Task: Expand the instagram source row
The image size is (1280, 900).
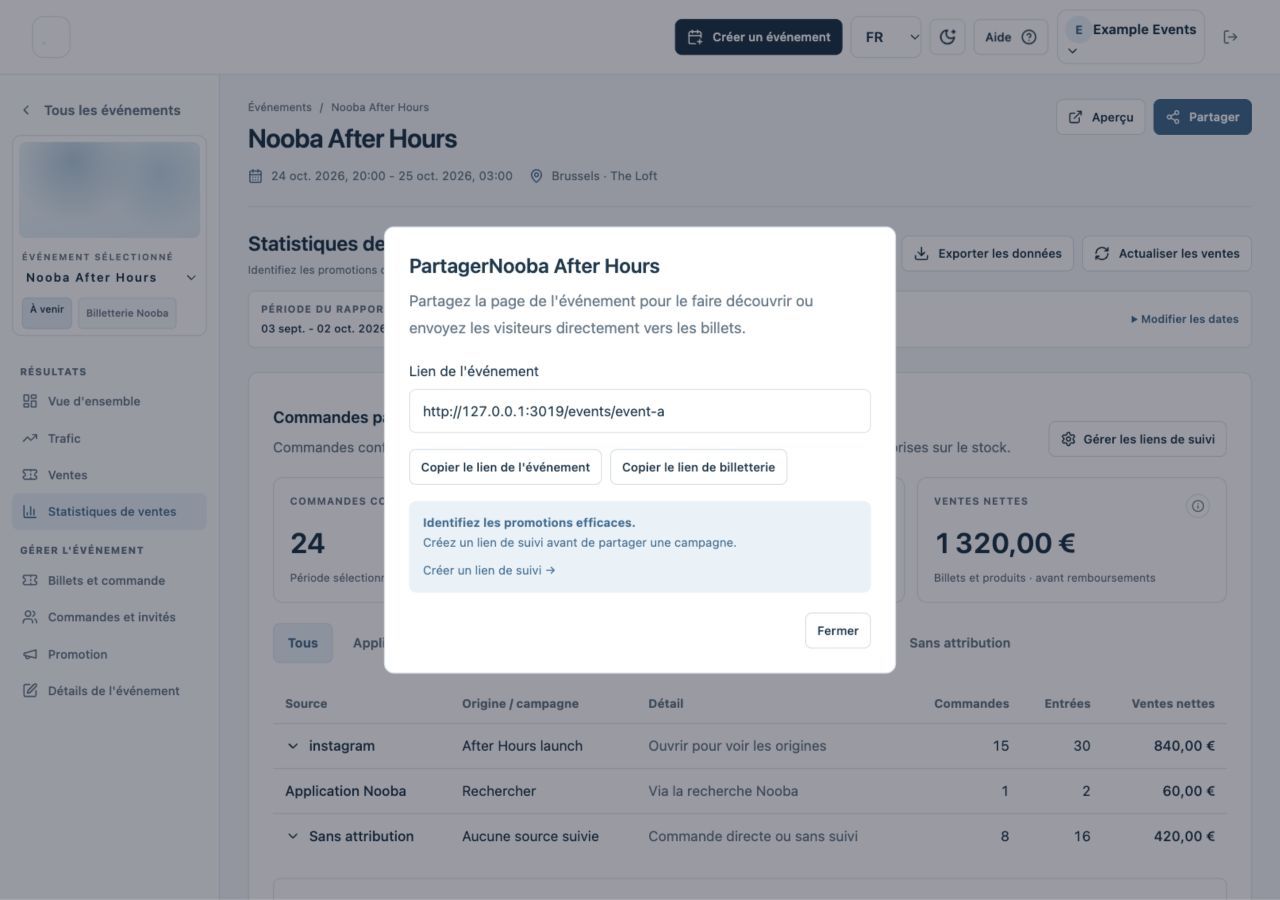Action: pos(293,746)
